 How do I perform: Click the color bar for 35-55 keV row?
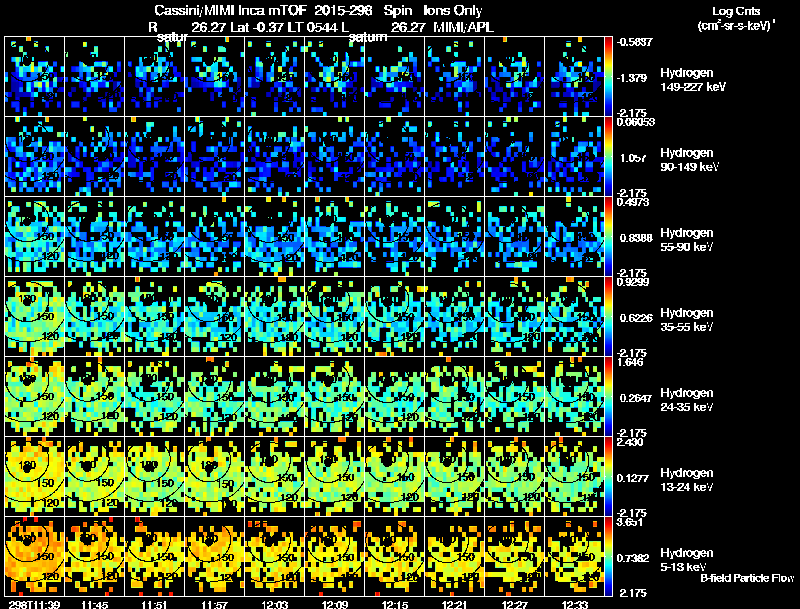point(608,316)
